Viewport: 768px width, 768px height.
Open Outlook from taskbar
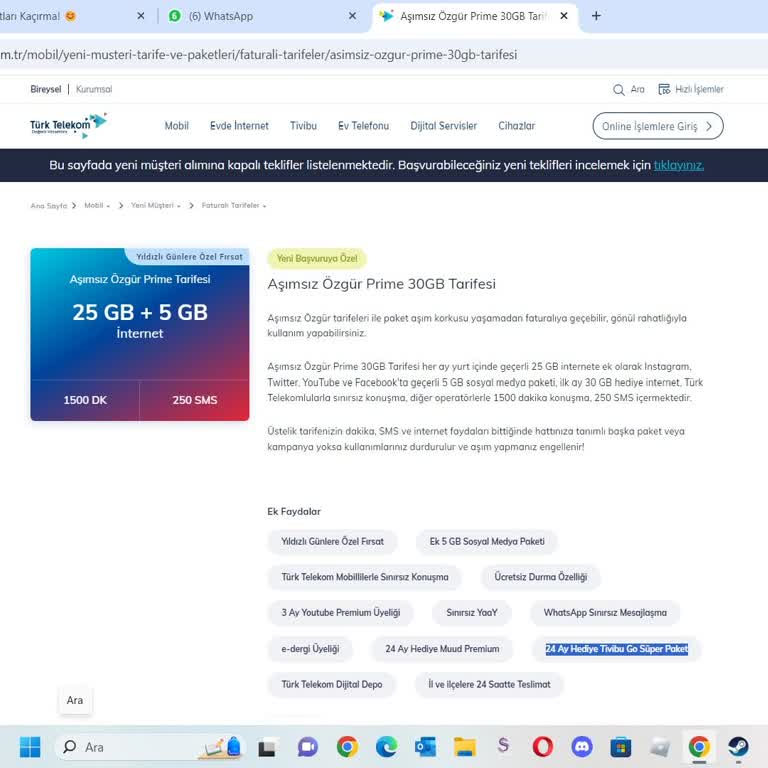coord(425,747)
